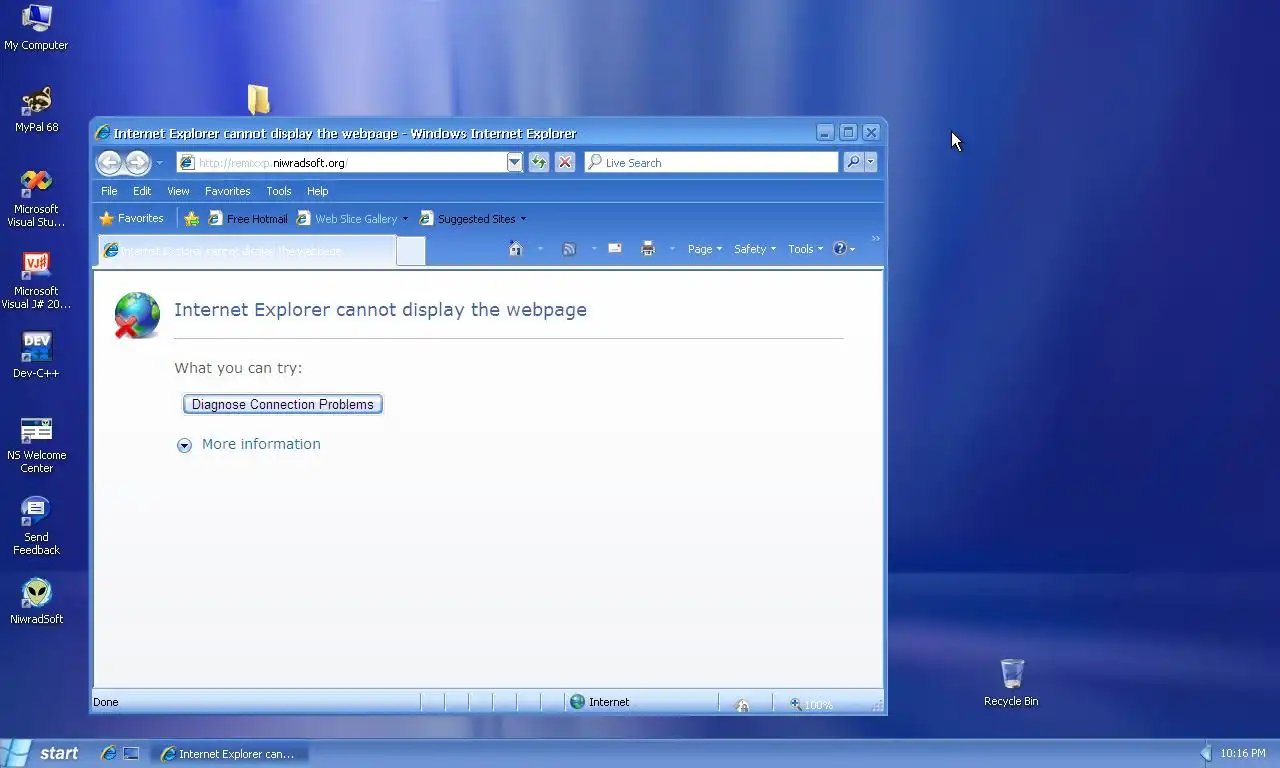Refresh the page with green arrows button
Image resolution: width=1280 pixels, height=768 pixels.
tap(539, 163)
